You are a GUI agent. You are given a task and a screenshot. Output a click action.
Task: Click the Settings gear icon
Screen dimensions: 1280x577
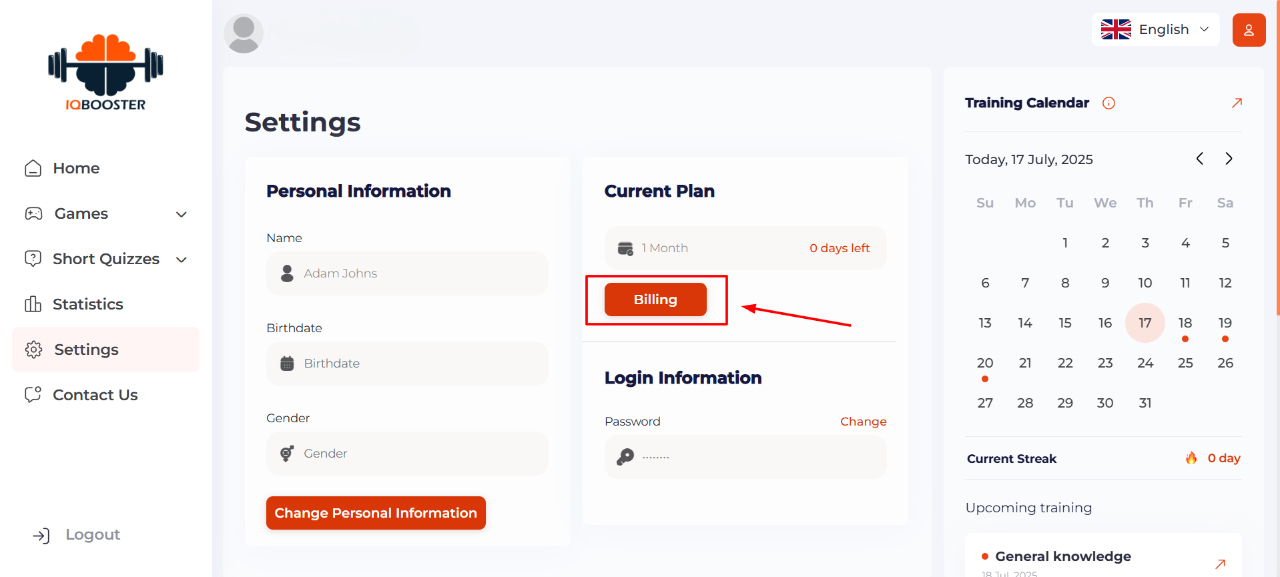pyautogui.click(x=33, y=349)
